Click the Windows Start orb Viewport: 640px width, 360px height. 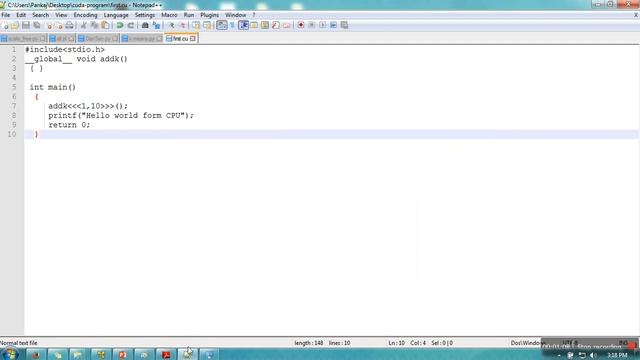[x=10, y=354]
